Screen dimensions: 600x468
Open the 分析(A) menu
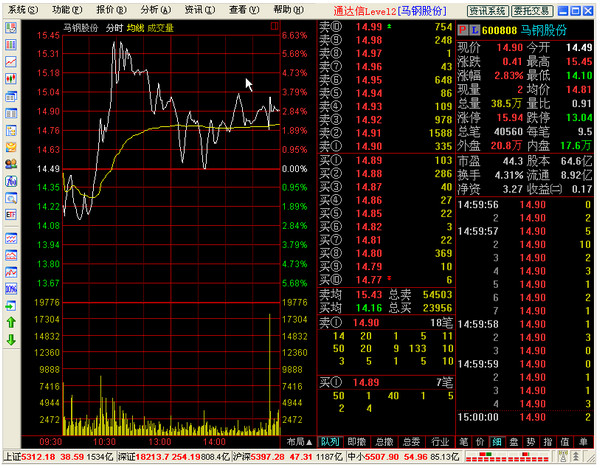click(x=156, y=10)
